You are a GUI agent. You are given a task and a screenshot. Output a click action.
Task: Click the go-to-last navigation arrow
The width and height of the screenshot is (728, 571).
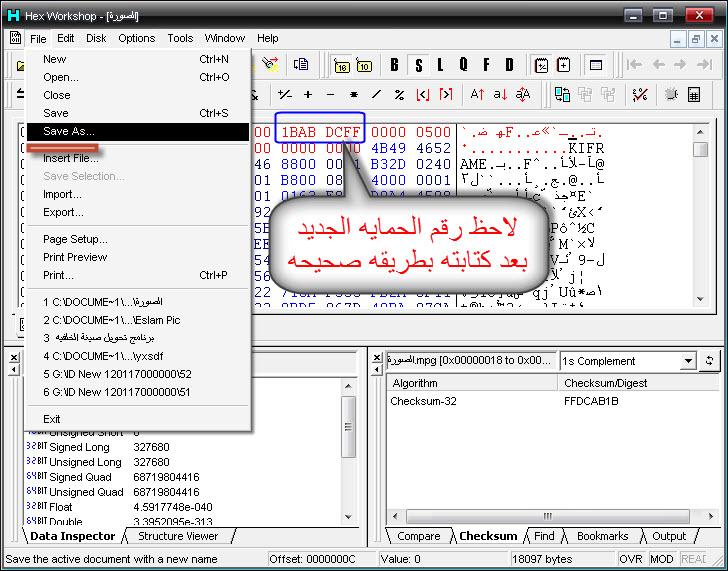coord(704,65)
